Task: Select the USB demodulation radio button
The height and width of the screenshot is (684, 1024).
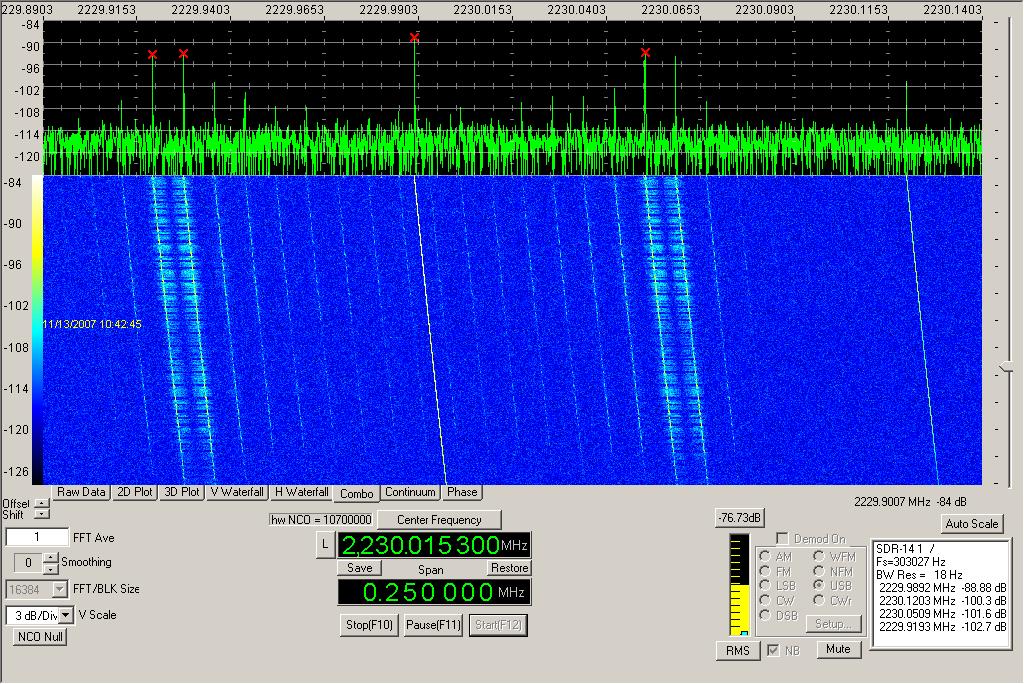Action: [818, 585]
